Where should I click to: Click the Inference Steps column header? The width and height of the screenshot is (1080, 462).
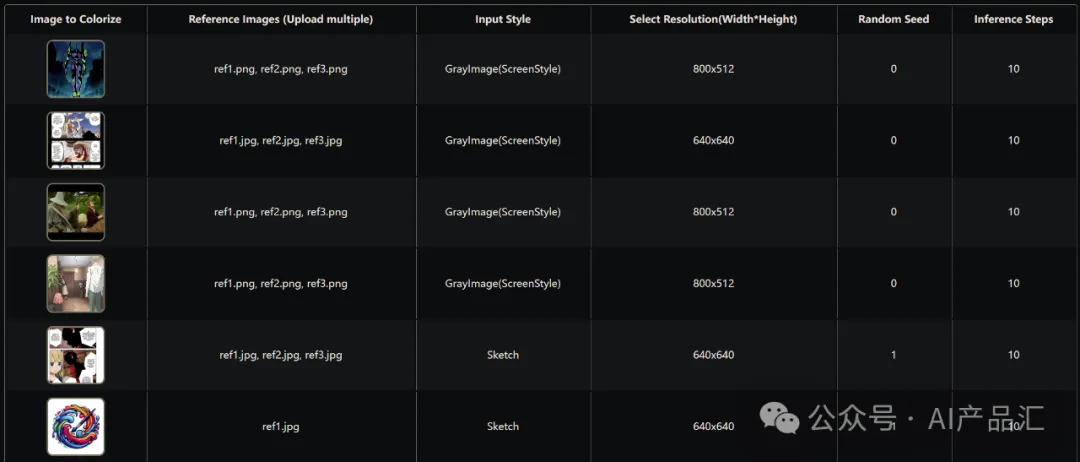[x=1013, y=19]
